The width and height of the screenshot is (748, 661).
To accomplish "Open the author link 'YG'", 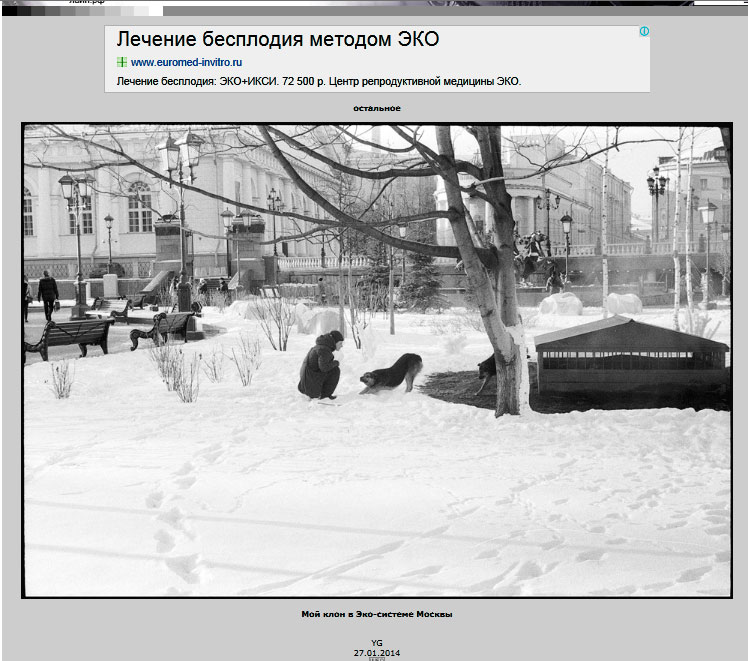I will tap(377, 643).
